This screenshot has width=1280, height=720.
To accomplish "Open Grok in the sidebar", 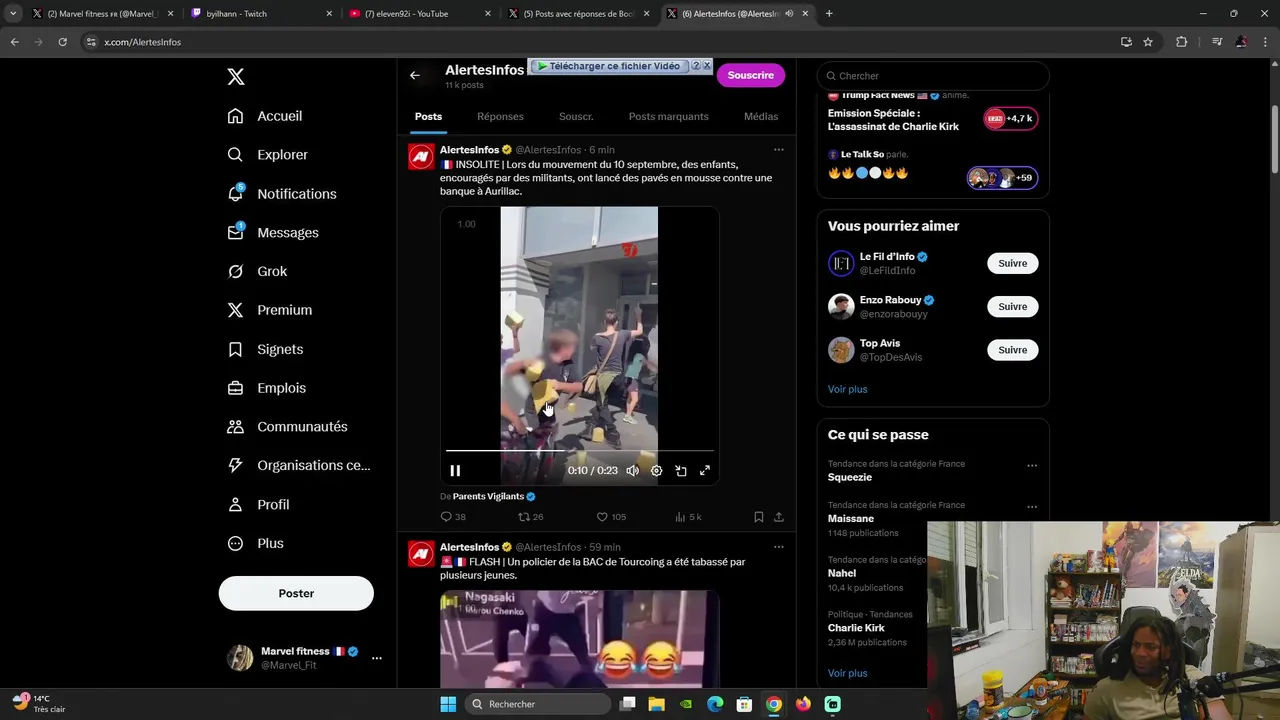I will pyautogui.click(x=257, y=271).
